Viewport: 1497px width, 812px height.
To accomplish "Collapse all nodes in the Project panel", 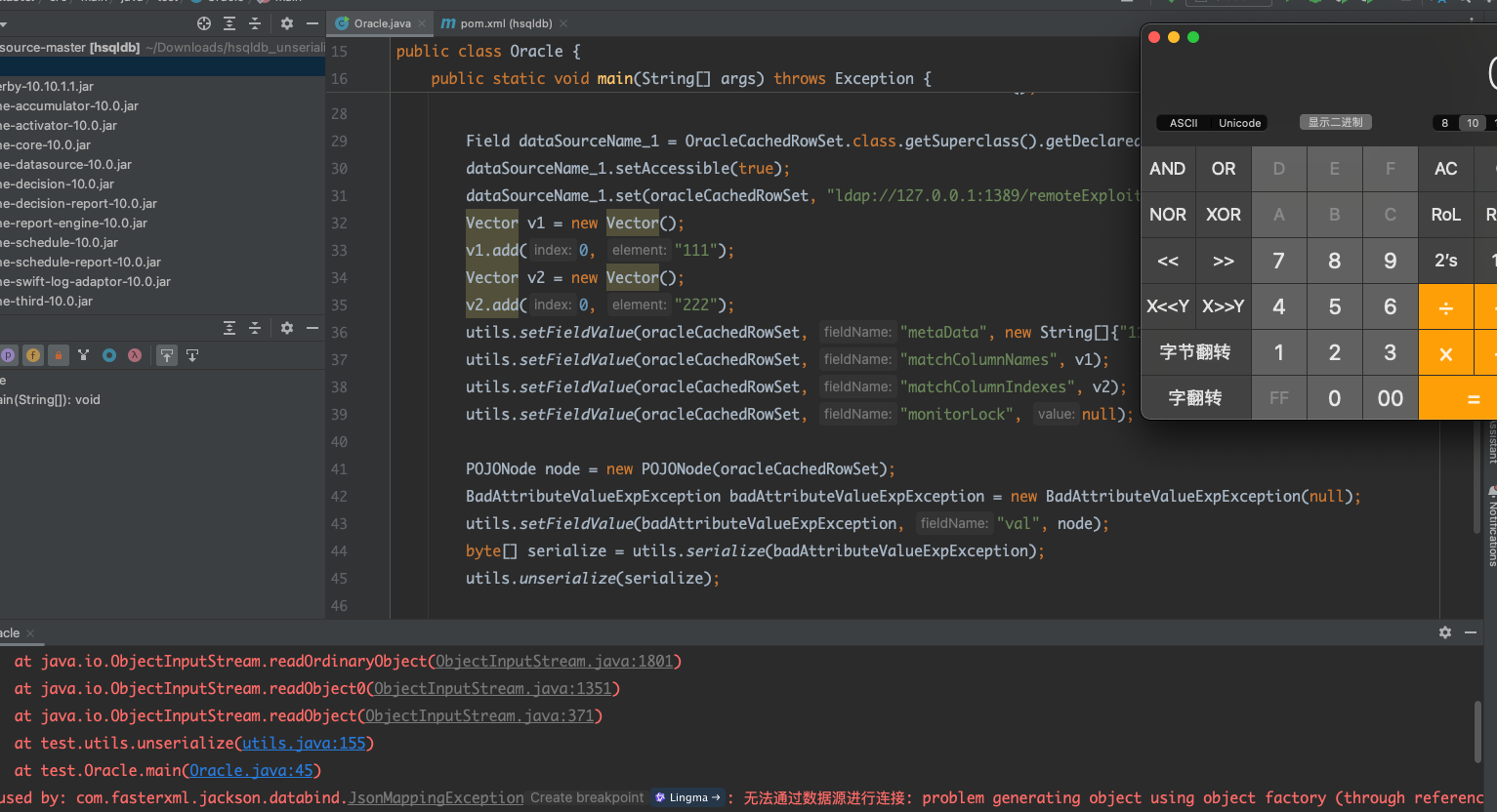I will coord(255,23).
